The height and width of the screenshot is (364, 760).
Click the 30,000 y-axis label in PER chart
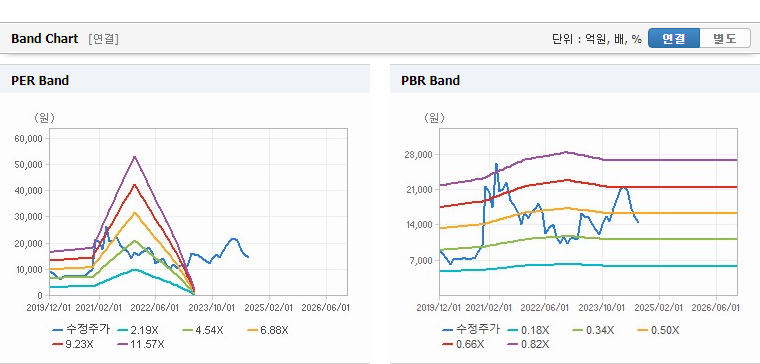(x=30, y=217)
